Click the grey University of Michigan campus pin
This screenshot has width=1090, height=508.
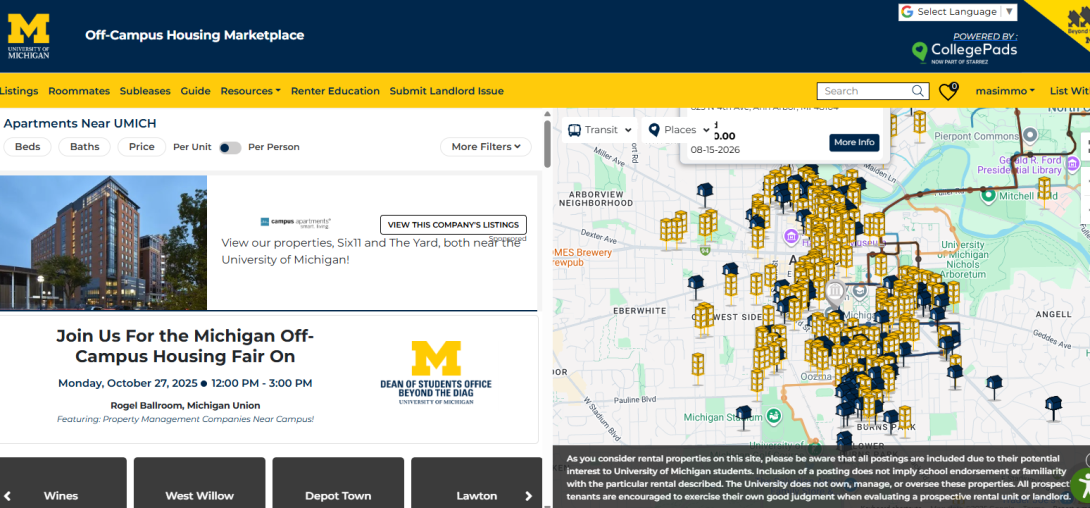(x=836, y=292)
